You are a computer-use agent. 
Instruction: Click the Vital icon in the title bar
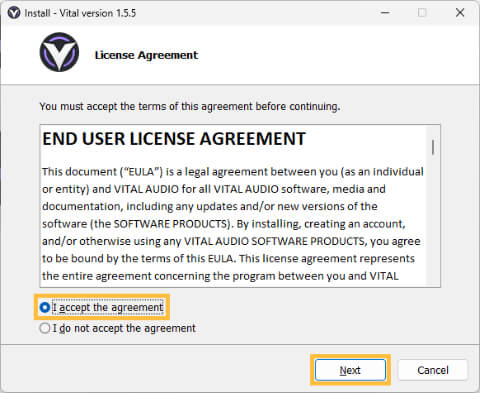[14, 13]
